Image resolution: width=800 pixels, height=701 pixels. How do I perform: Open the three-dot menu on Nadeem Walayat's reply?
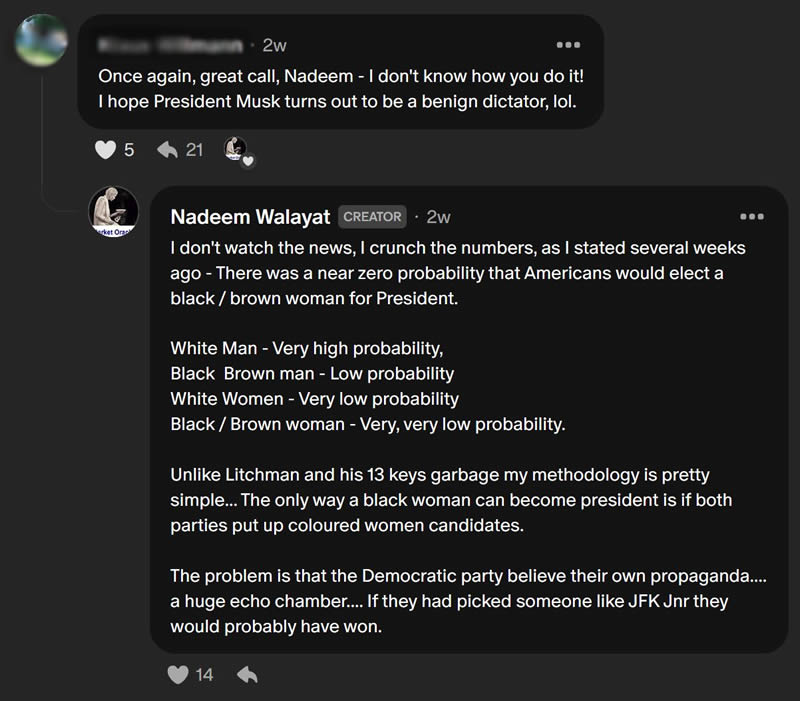[x=751, y=216]
